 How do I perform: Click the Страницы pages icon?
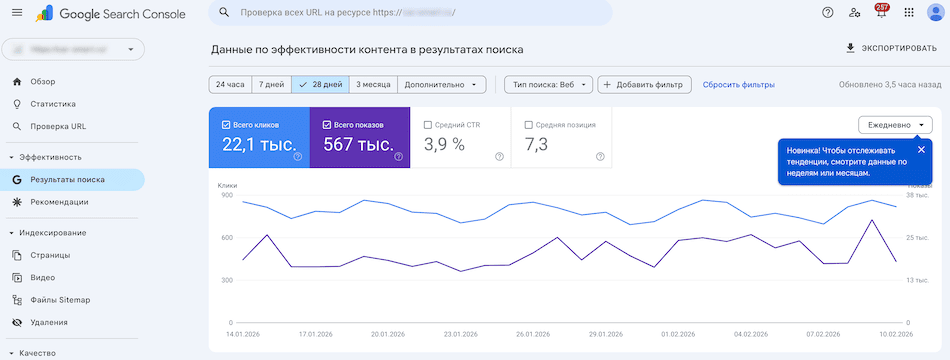coord(17,255)
